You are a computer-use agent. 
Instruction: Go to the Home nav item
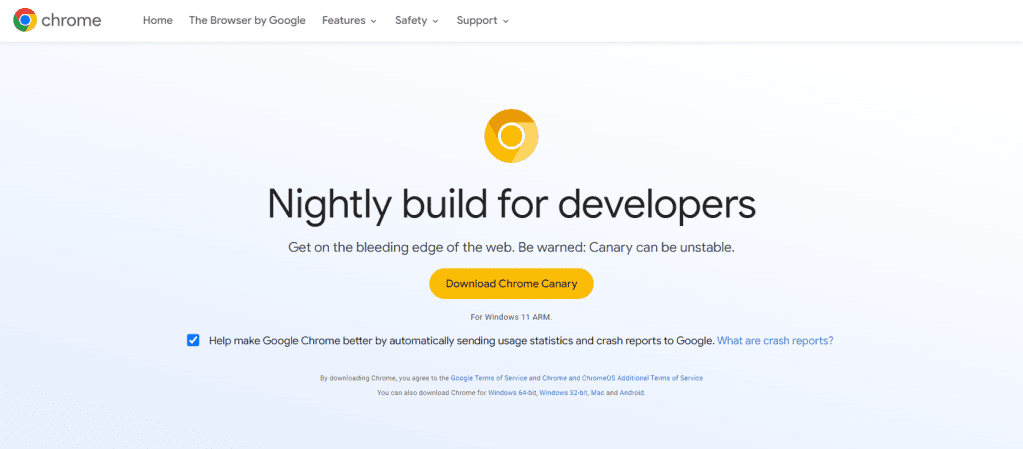(x=158, y=20)
